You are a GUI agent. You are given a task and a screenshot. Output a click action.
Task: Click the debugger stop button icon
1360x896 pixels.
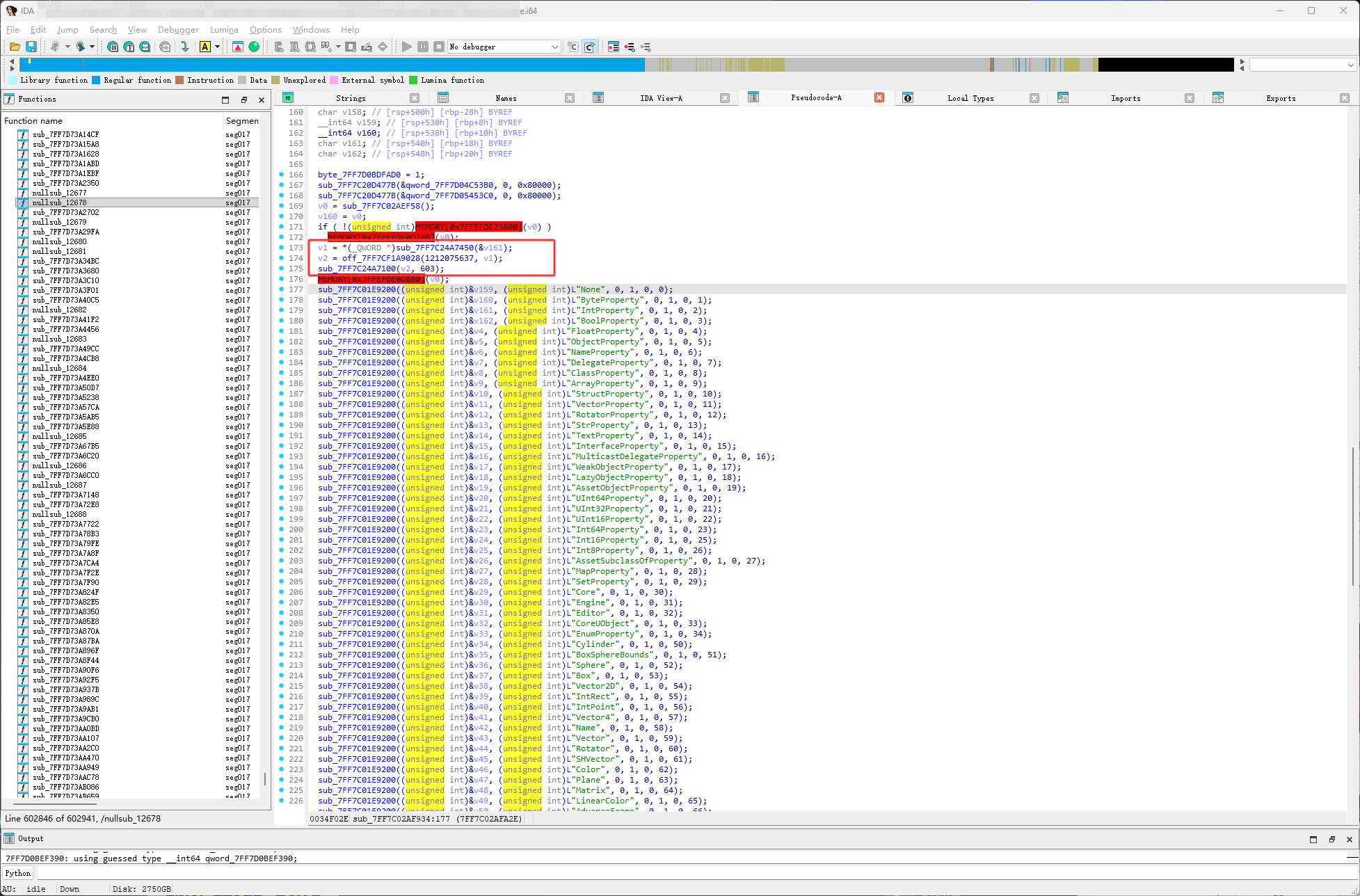pyautogui.click(x=438, y=47)
